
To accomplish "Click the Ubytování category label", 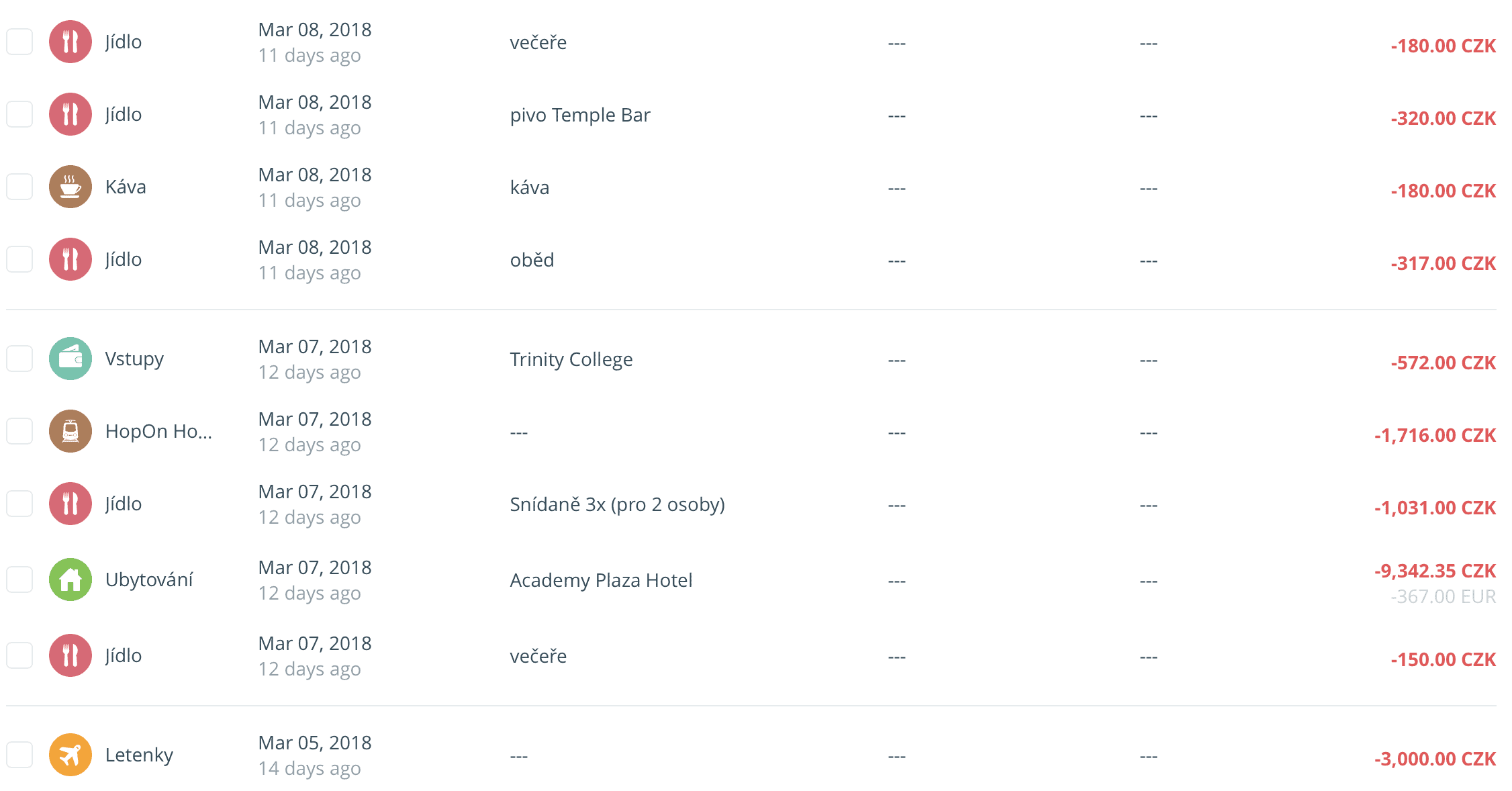I will pos(149,579).
